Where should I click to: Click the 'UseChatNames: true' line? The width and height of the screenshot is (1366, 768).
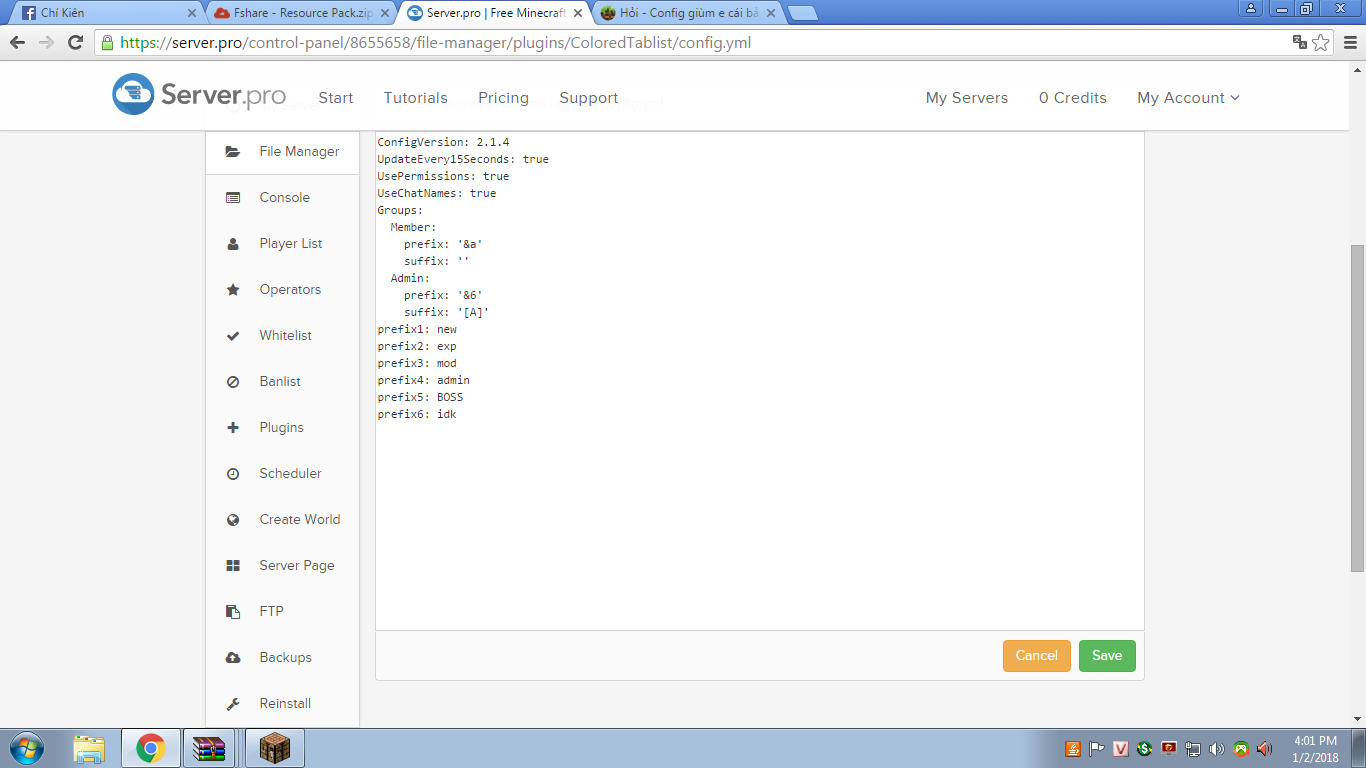(x=437, y=193)
